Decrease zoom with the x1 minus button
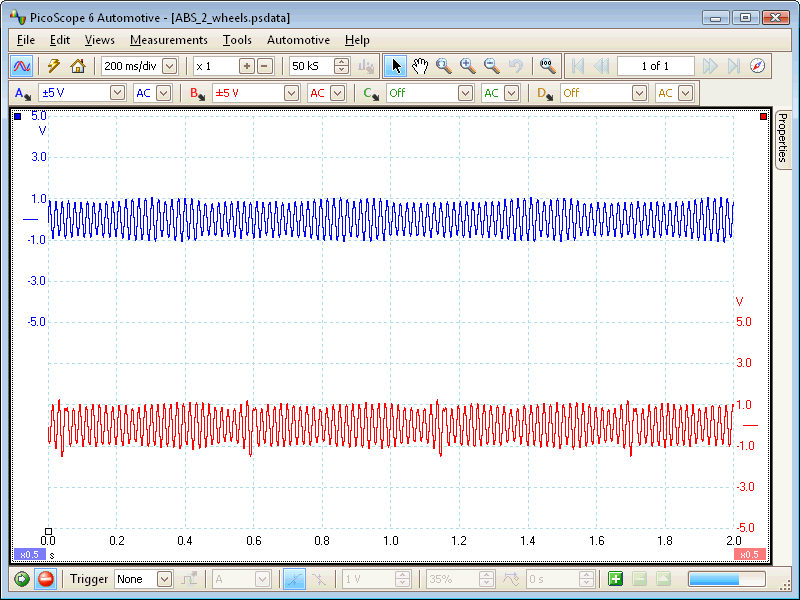This screenshot has height=600, width=800. 264,66
